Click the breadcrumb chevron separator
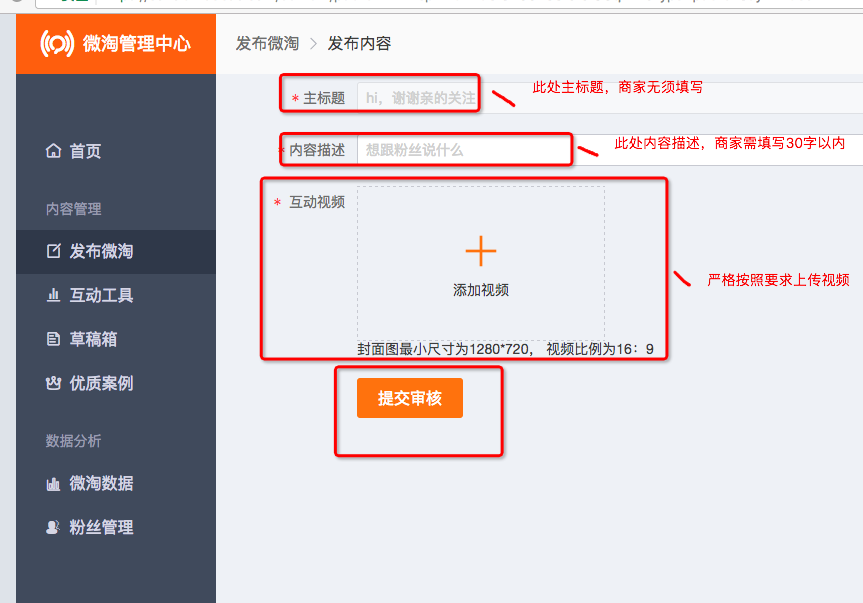This screenshot has width=863, height=603. pyautogui.click(x=313, y=43)
